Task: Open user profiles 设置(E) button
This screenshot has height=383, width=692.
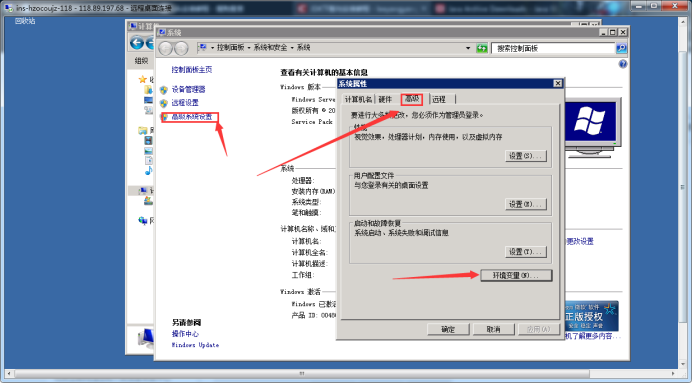Action: [x=526, y=204]
